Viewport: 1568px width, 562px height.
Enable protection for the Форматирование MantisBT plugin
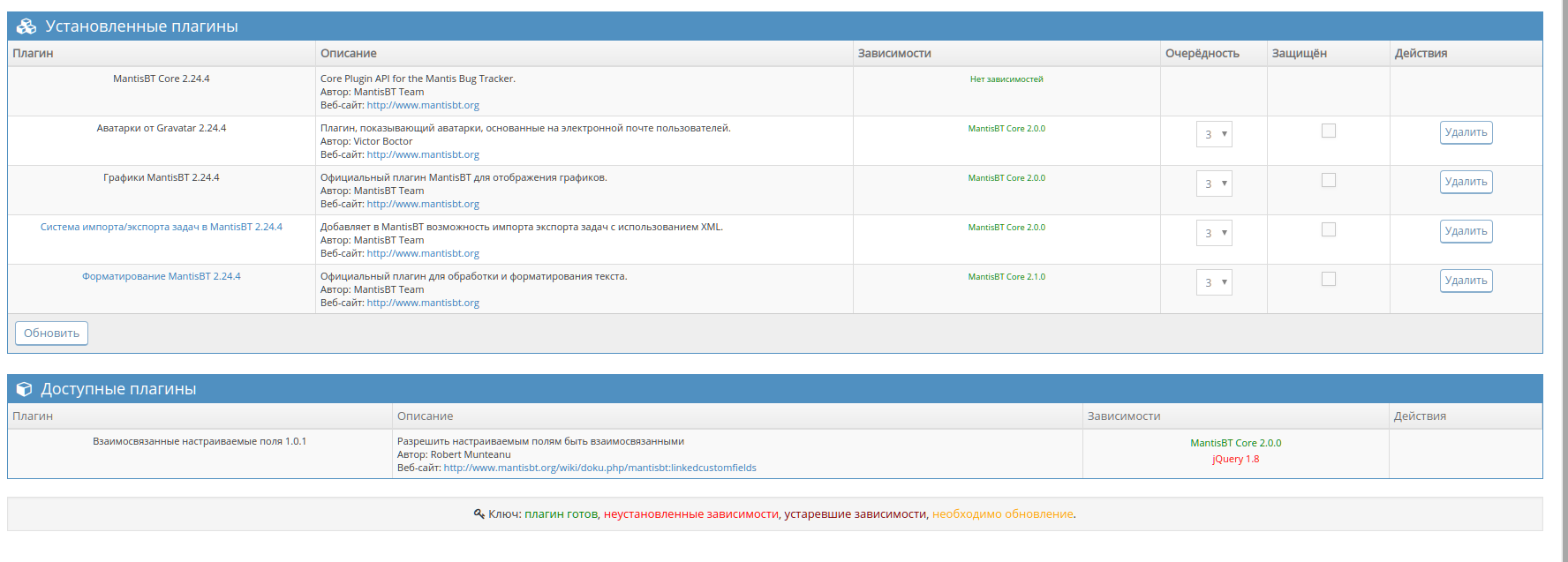1328,279
